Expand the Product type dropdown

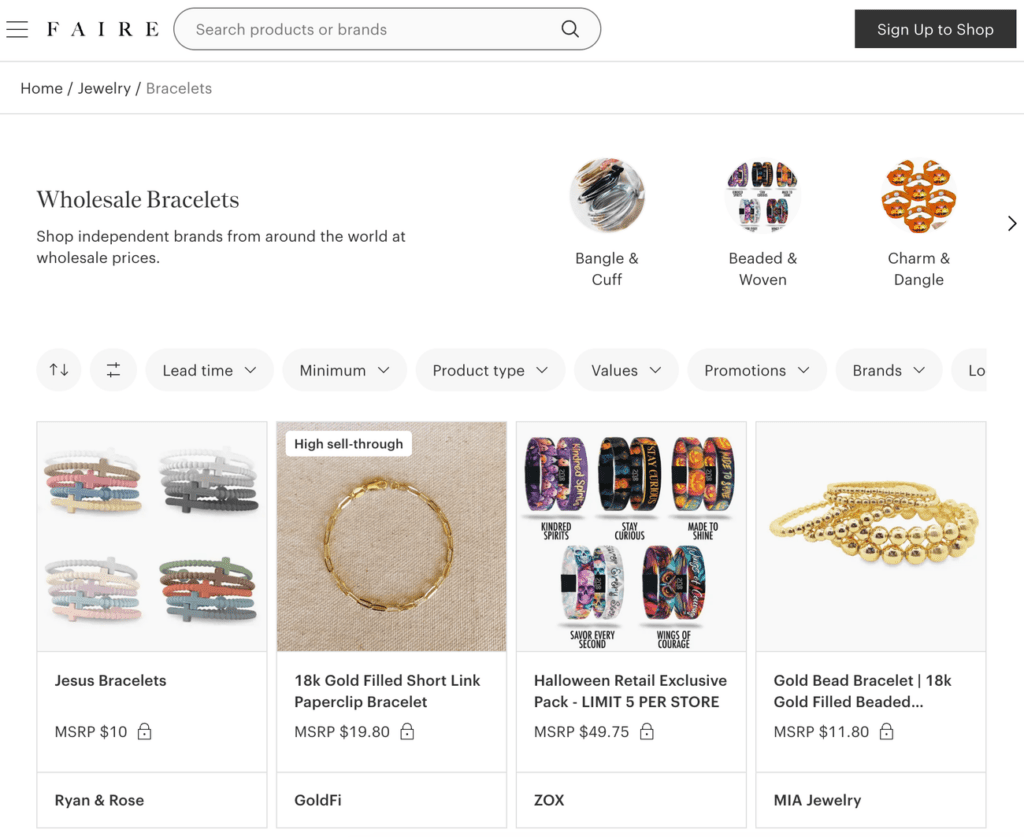click(x=490, y=370)
